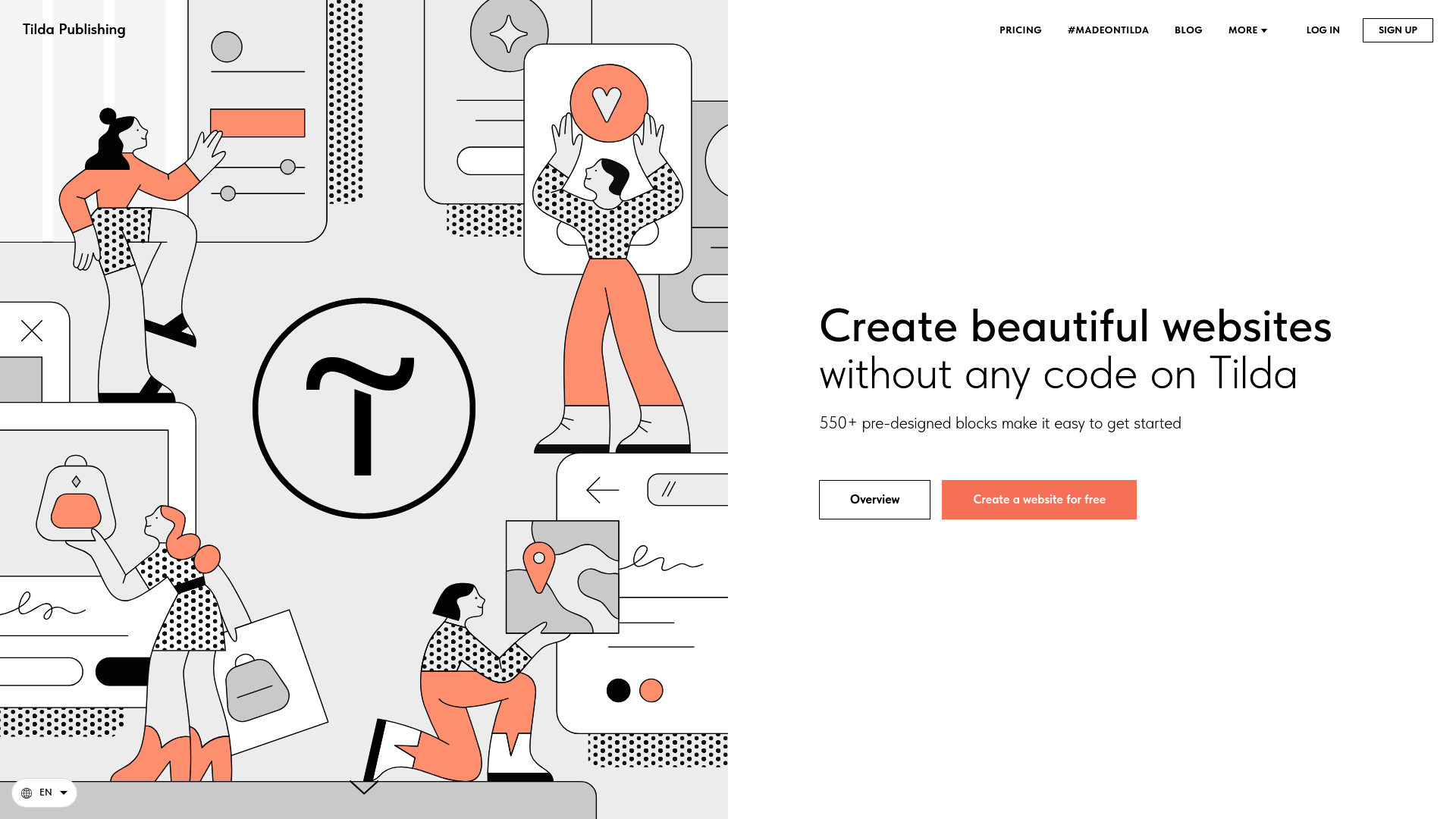This screenshot has width=1456, height=819.
Task: Click the PRICING menu item
Action: 1021,30
